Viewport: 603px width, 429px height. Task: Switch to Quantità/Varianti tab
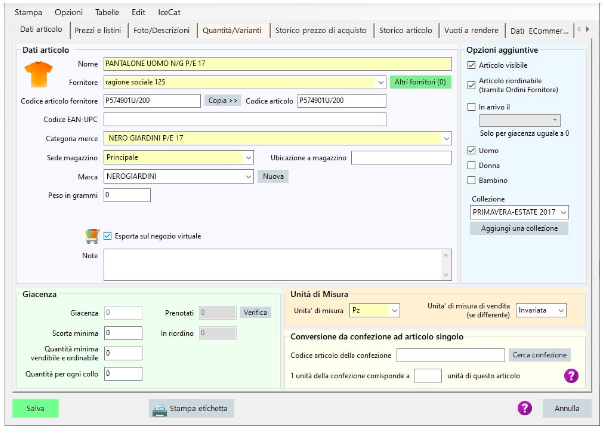pyautogui.click(x=232, y=30)
